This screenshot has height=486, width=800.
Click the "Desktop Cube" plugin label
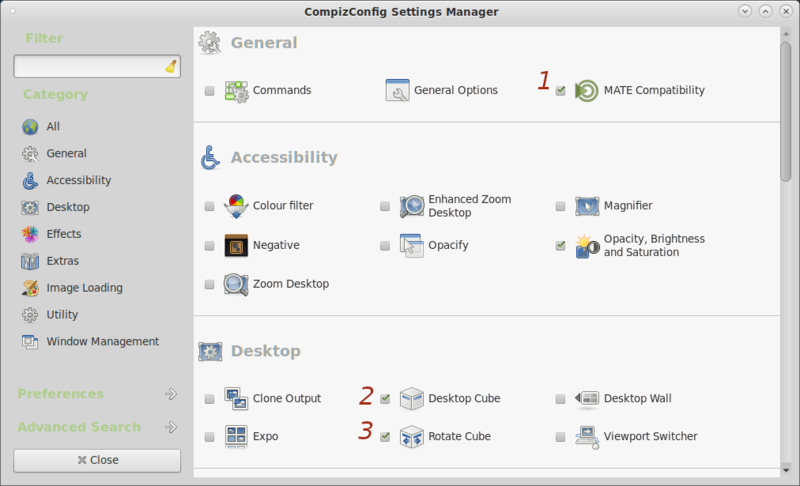[464, 399]
